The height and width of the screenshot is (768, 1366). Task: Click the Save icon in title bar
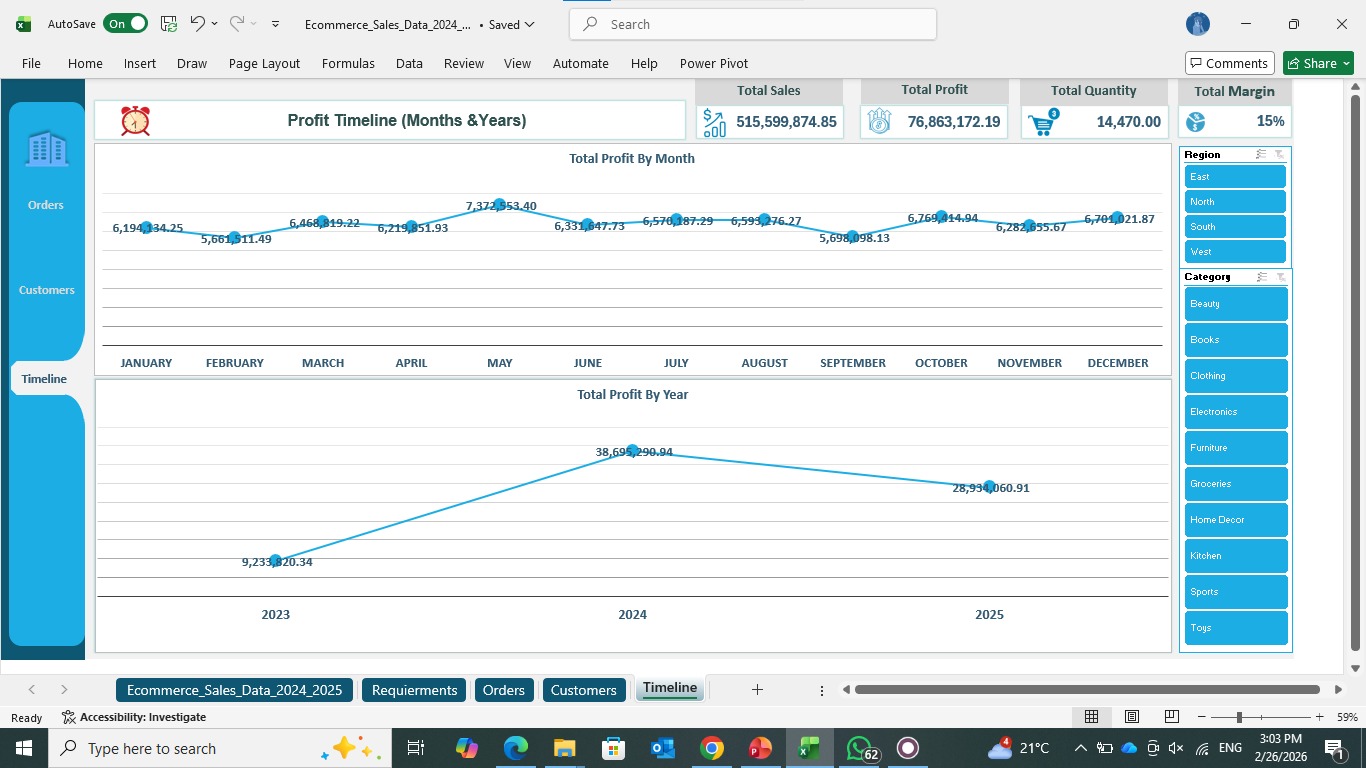(x=169, y=24)
